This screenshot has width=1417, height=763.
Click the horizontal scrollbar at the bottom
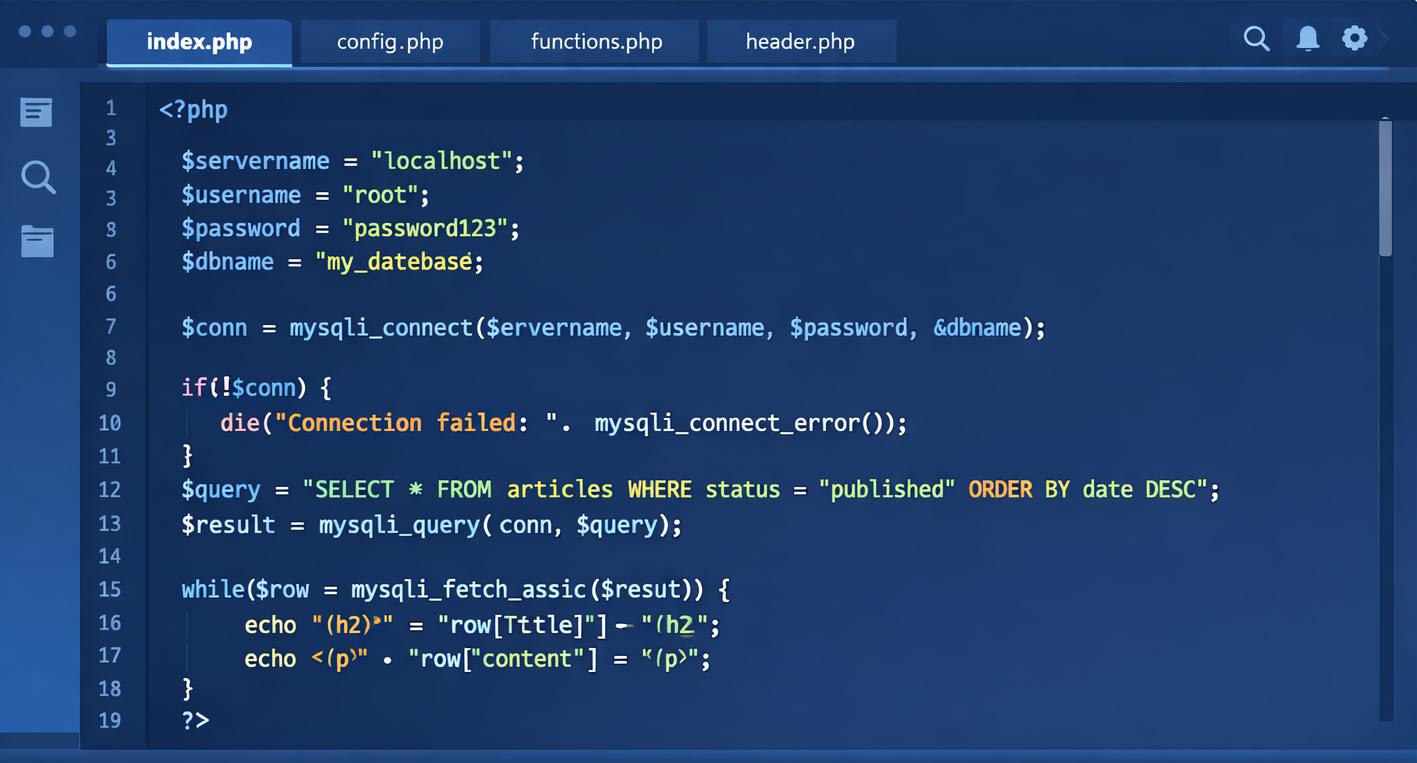(x=700, y=755)
